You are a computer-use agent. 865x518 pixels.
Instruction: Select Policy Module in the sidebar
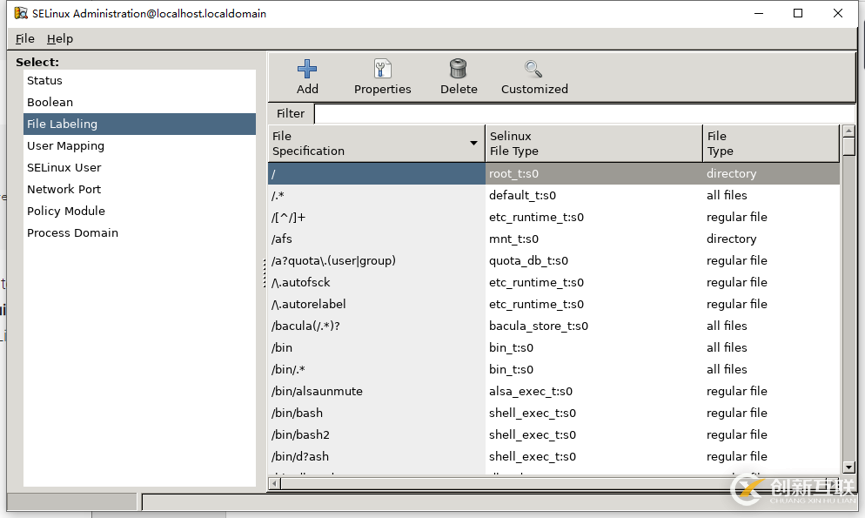point(140,211)
